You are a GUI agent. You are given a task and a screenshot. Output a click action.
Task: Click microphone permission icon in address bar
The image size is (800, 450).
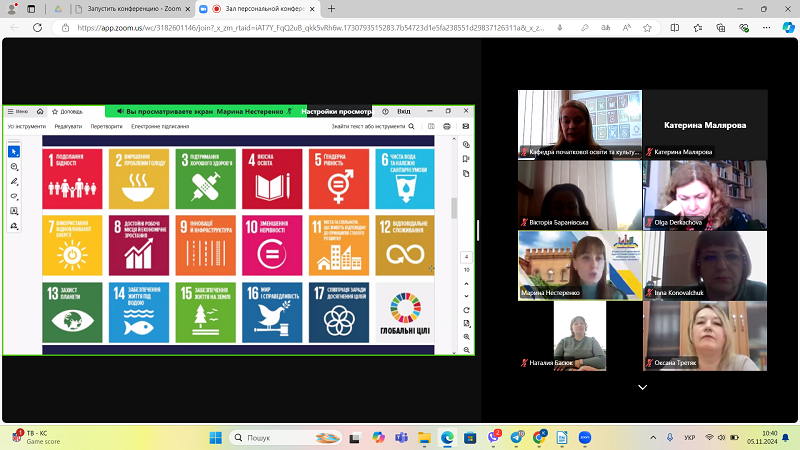(560, 28)
